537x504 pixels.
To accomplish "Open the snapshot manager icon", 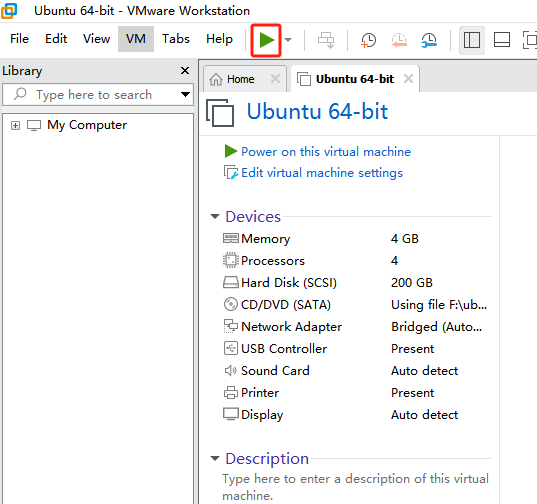I will point(429,40).
